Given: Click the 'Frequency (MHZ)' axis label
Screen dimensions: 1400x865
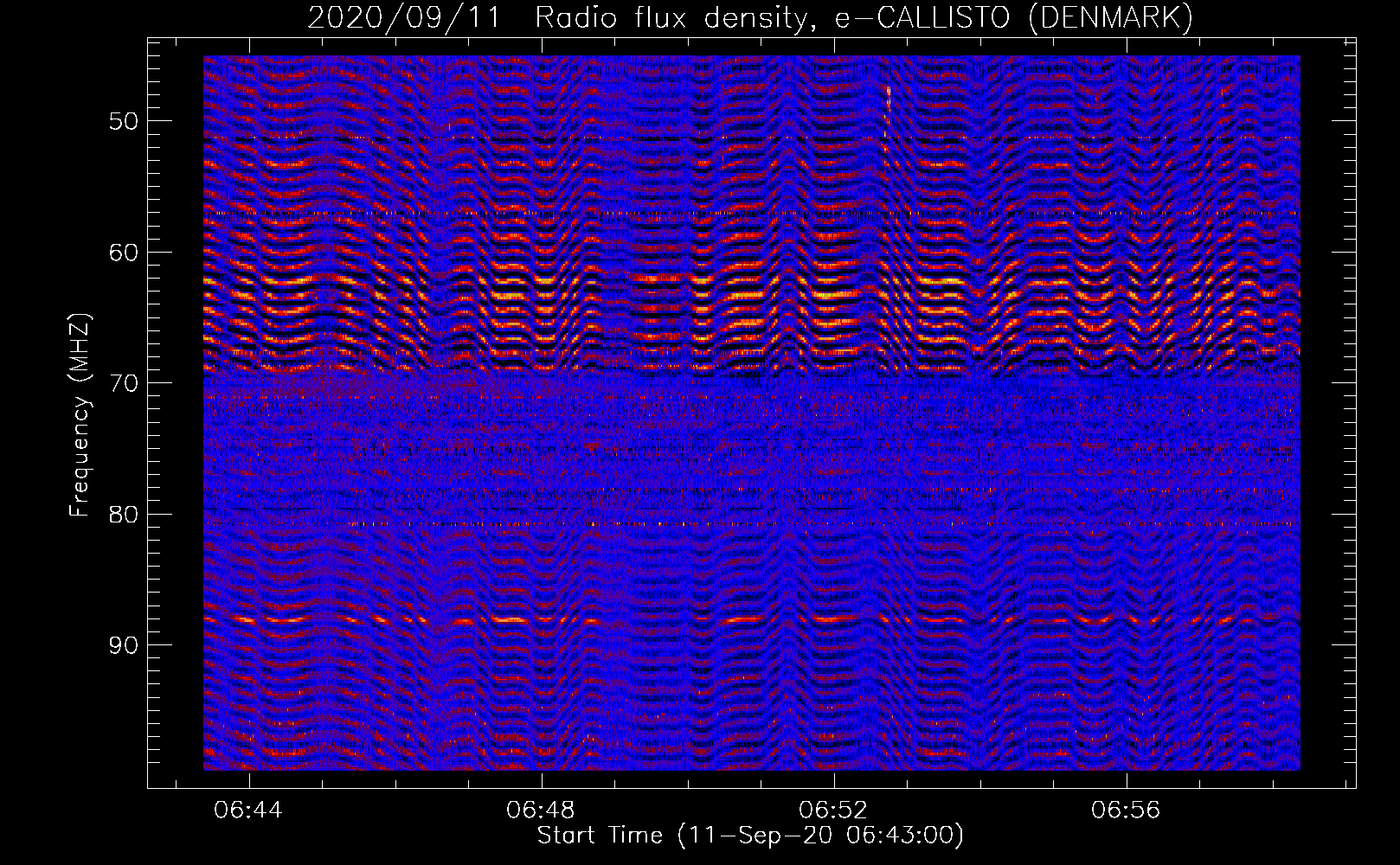Looking at the screenshot, I should [x=80, y=415].
